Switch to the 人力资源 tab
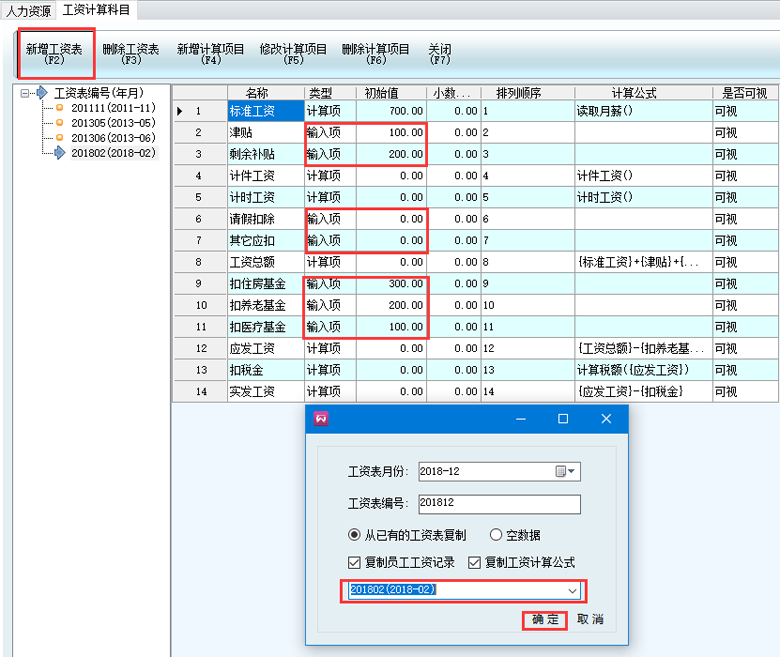This screenshot has width=780, height=657. tap(28, 10)
